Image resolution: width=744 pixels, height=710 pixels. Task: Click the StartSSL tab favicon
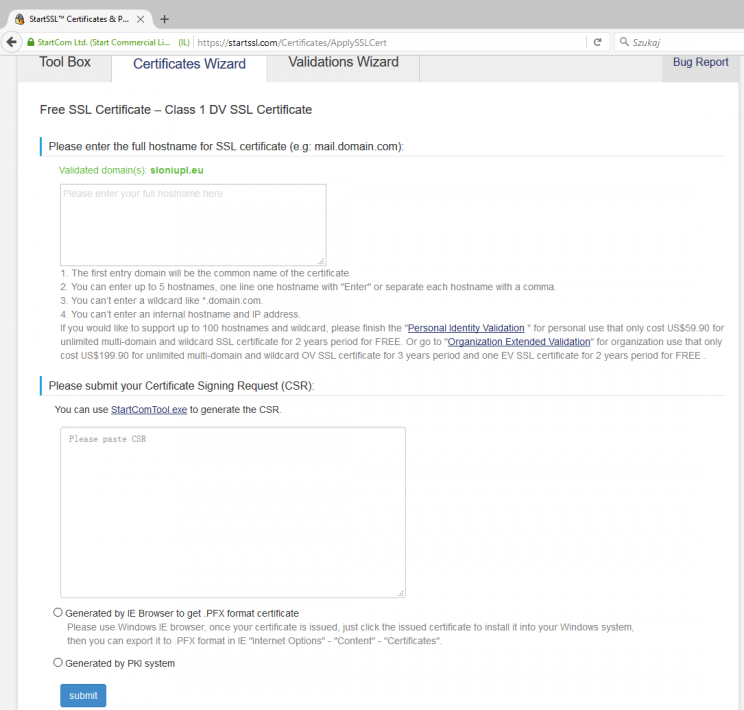[x=19, y=19]
